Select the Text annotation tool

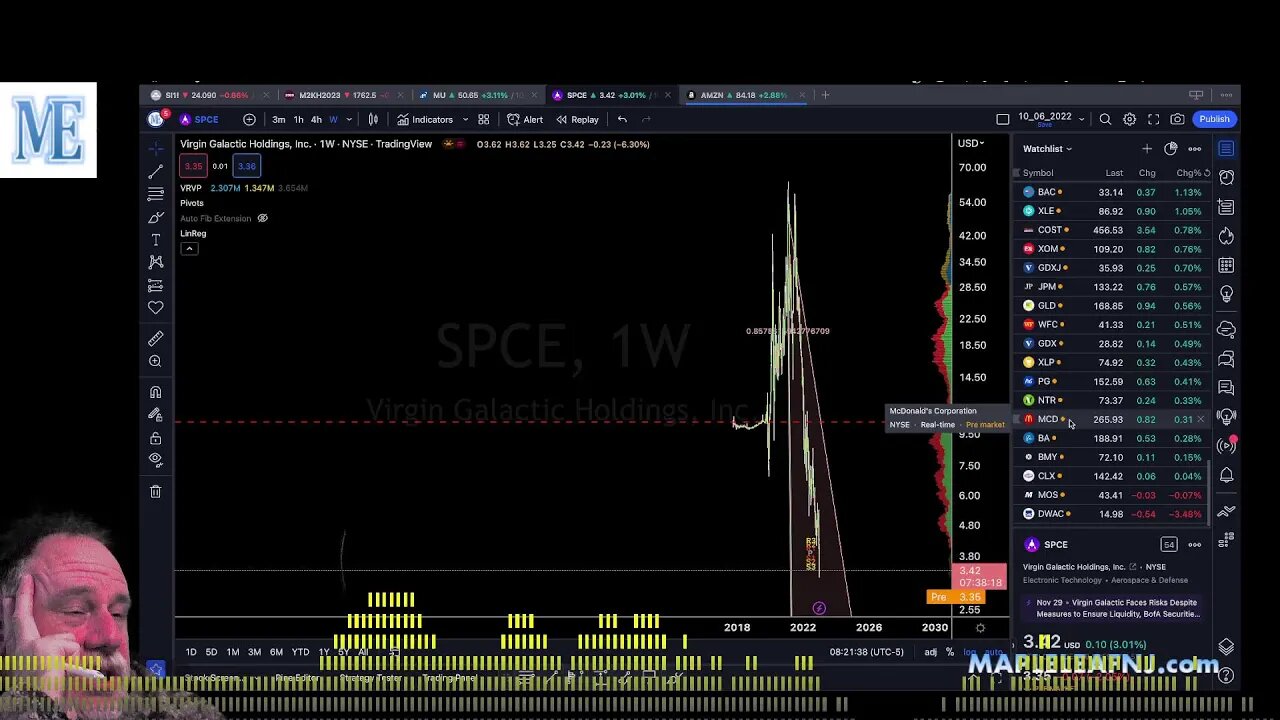tap(155, 240)
